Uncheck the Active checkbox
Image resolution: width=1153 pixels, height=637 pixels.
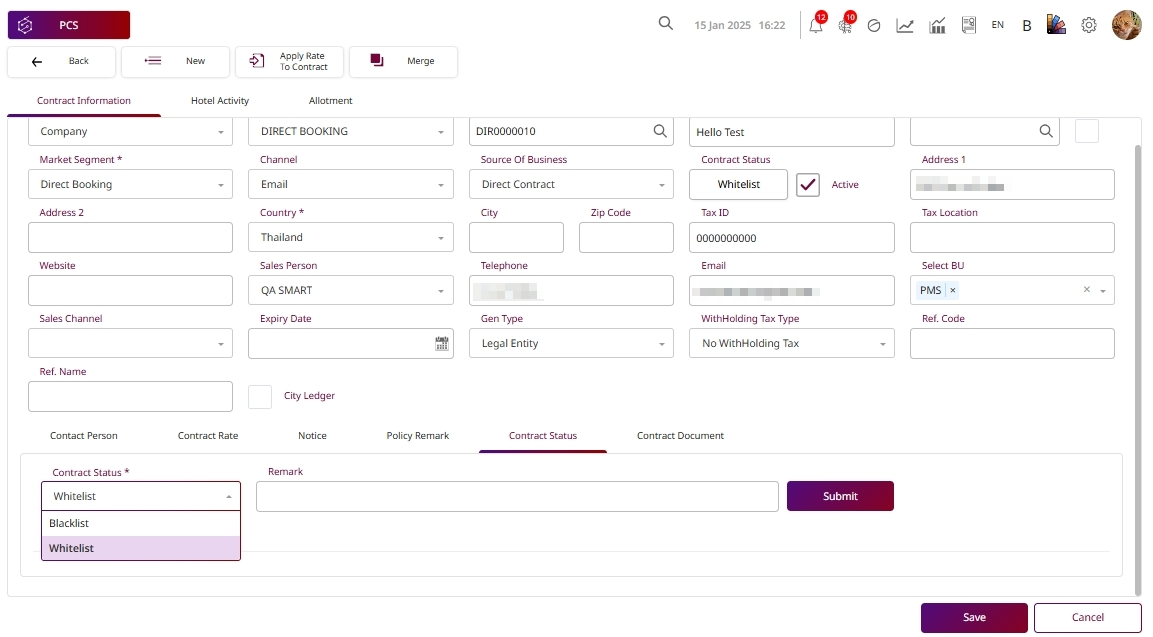point(808,185)
